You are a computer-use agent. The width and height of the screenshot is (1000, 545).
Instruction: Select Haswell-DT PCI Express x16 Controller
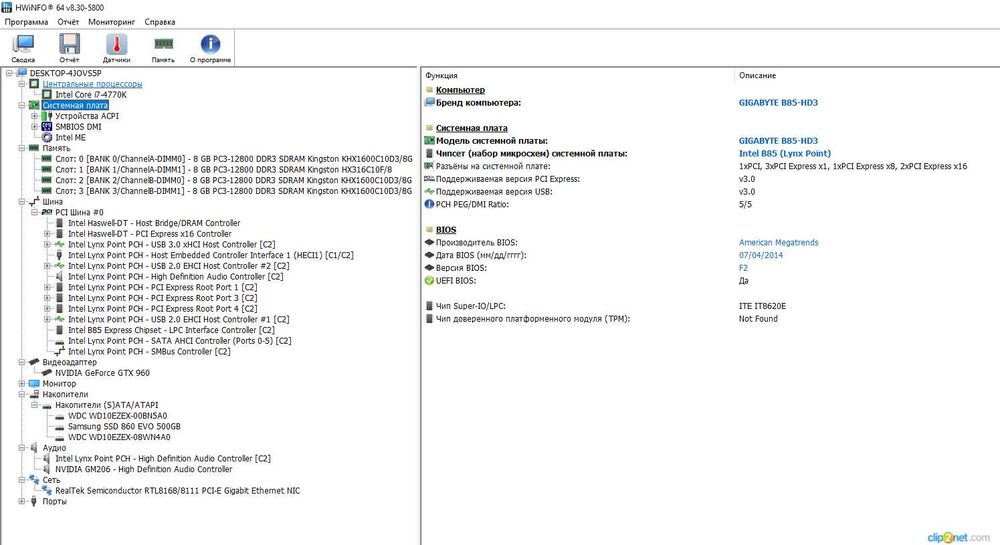149,234
